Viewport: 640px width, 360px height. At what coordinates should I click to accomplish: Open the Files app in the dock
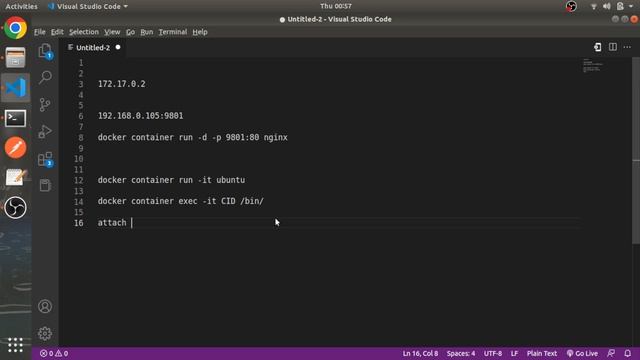click(x=16, y=58)
